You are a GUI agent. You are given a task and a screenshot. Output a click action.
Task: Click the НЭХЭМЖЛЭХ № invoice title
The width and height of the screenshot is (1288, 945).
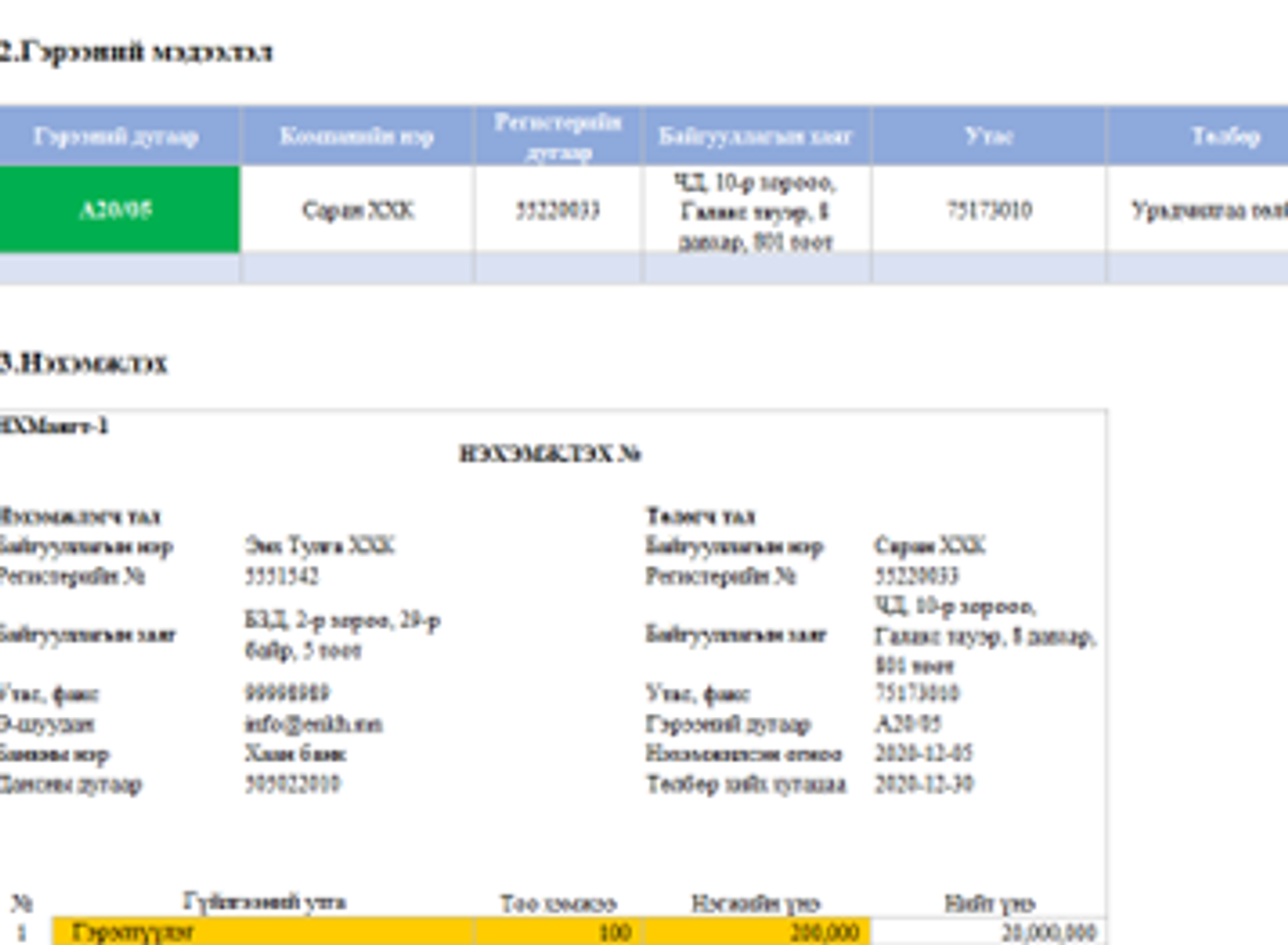coord(550,453)
